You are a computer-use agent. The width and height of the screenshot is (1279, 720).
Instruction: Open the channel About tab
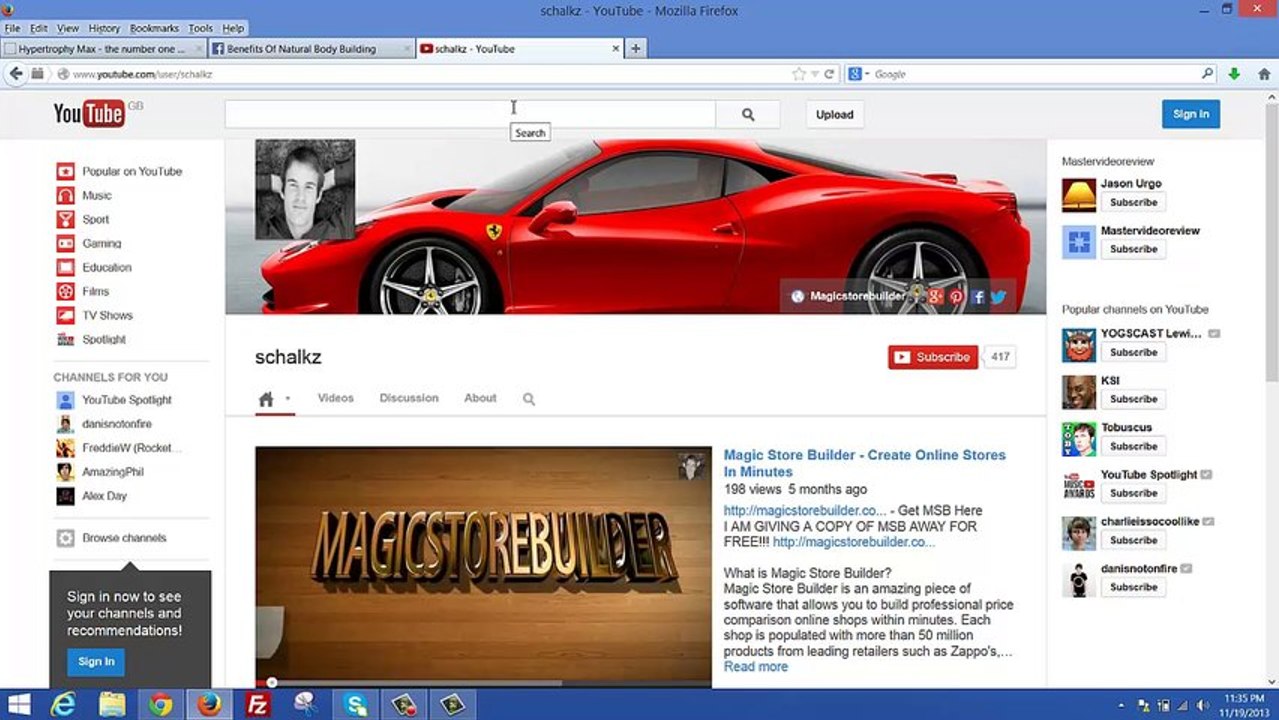480,398
